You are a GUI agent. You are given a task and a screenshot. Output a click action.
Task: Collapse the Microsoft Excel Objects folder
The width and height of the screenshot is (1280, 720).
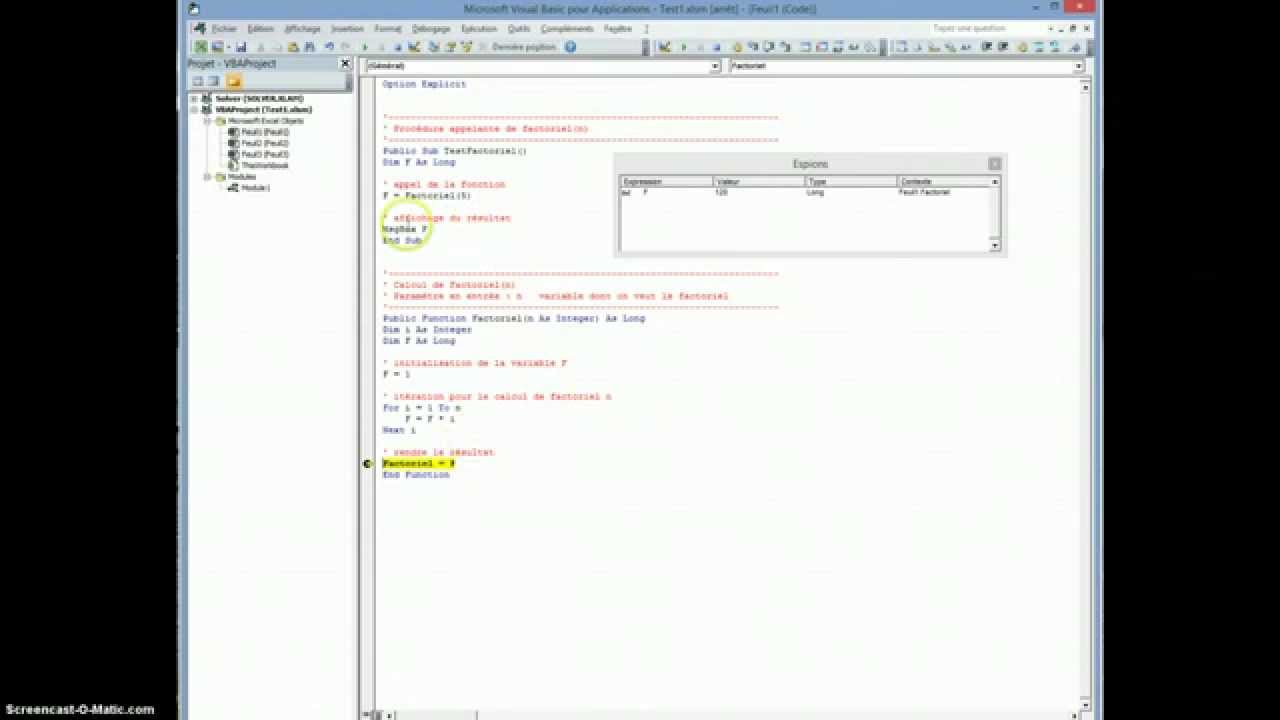pyautogui.click(x=208, y=121)
